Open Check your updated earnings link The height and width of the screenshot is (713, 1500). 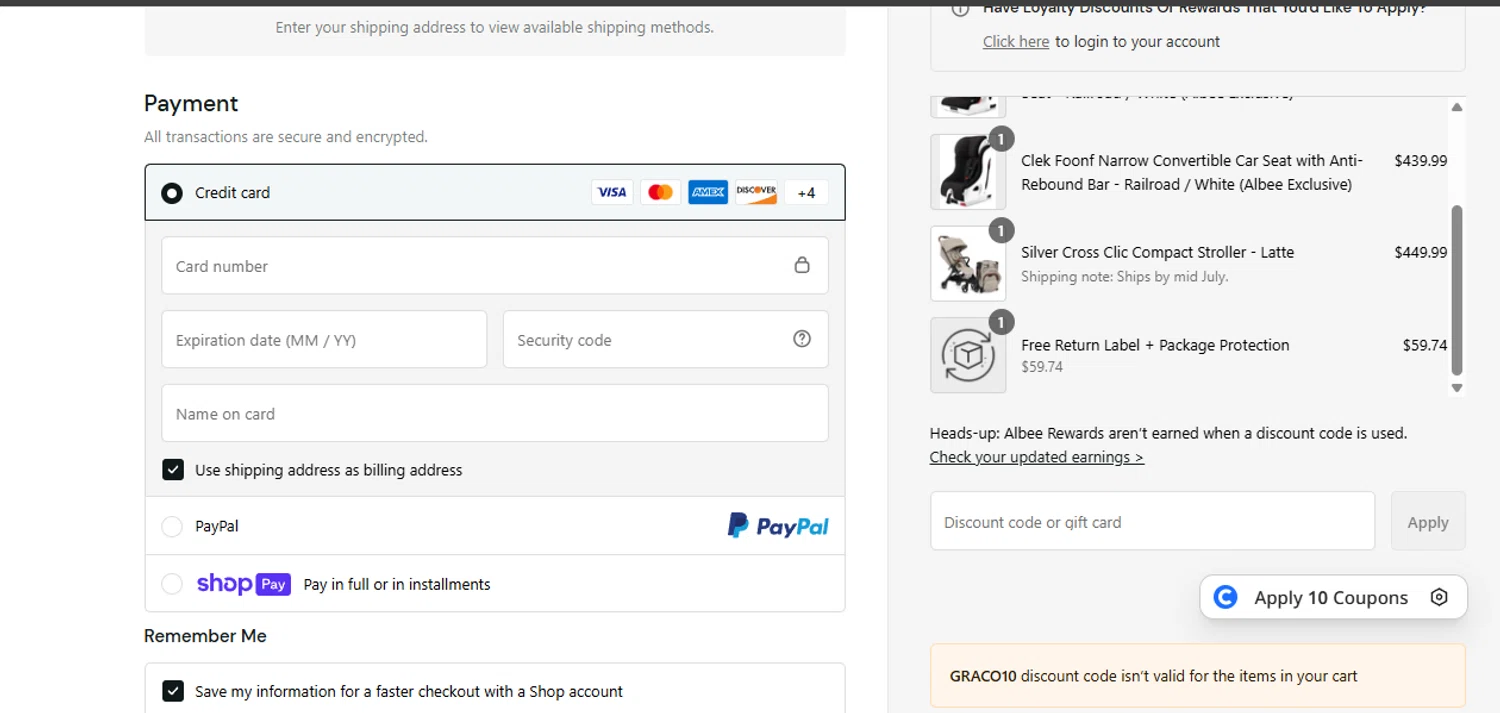[x=1037, y=457]
